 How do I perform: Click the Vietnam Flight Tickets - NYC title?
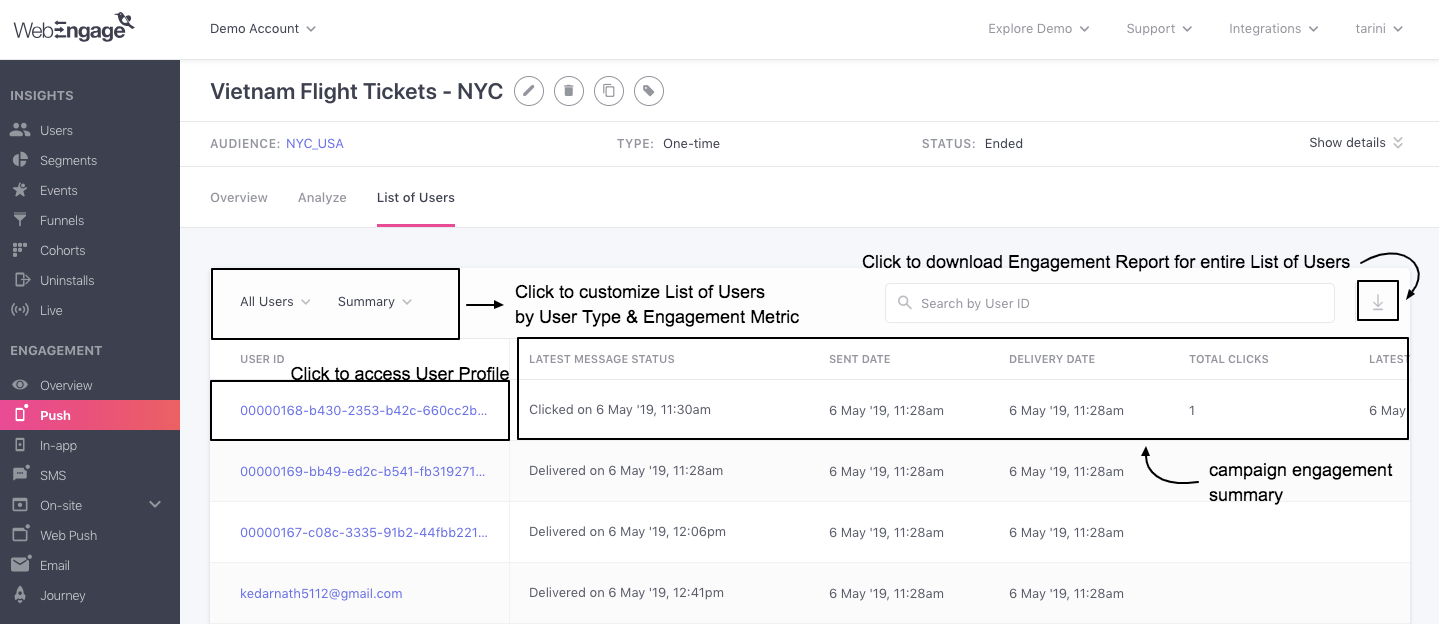356,91
